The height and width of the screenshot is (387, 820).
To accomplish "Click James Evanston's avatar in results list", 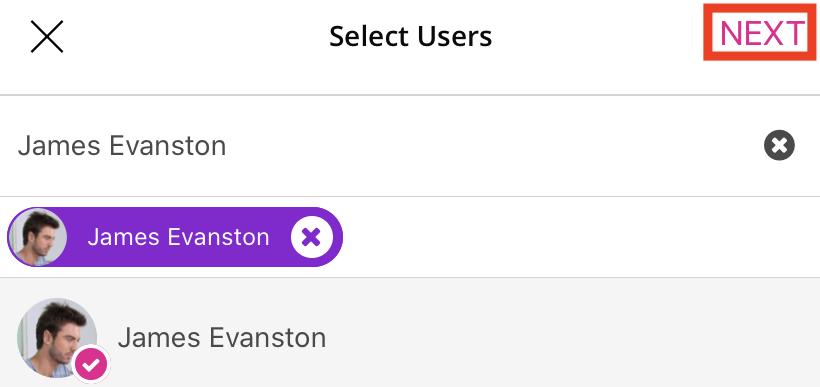I will (57, 338).
